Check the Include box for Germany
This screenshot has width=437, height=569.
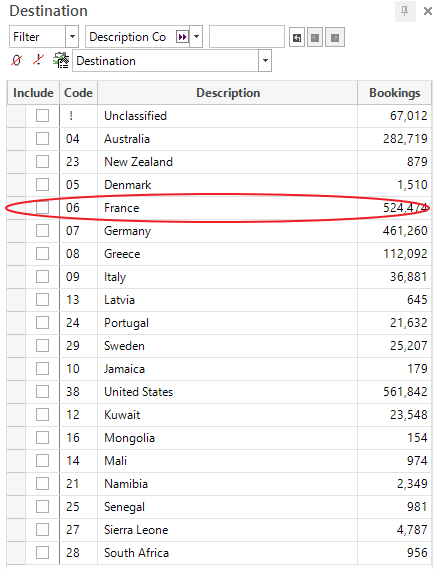point(42,230)
